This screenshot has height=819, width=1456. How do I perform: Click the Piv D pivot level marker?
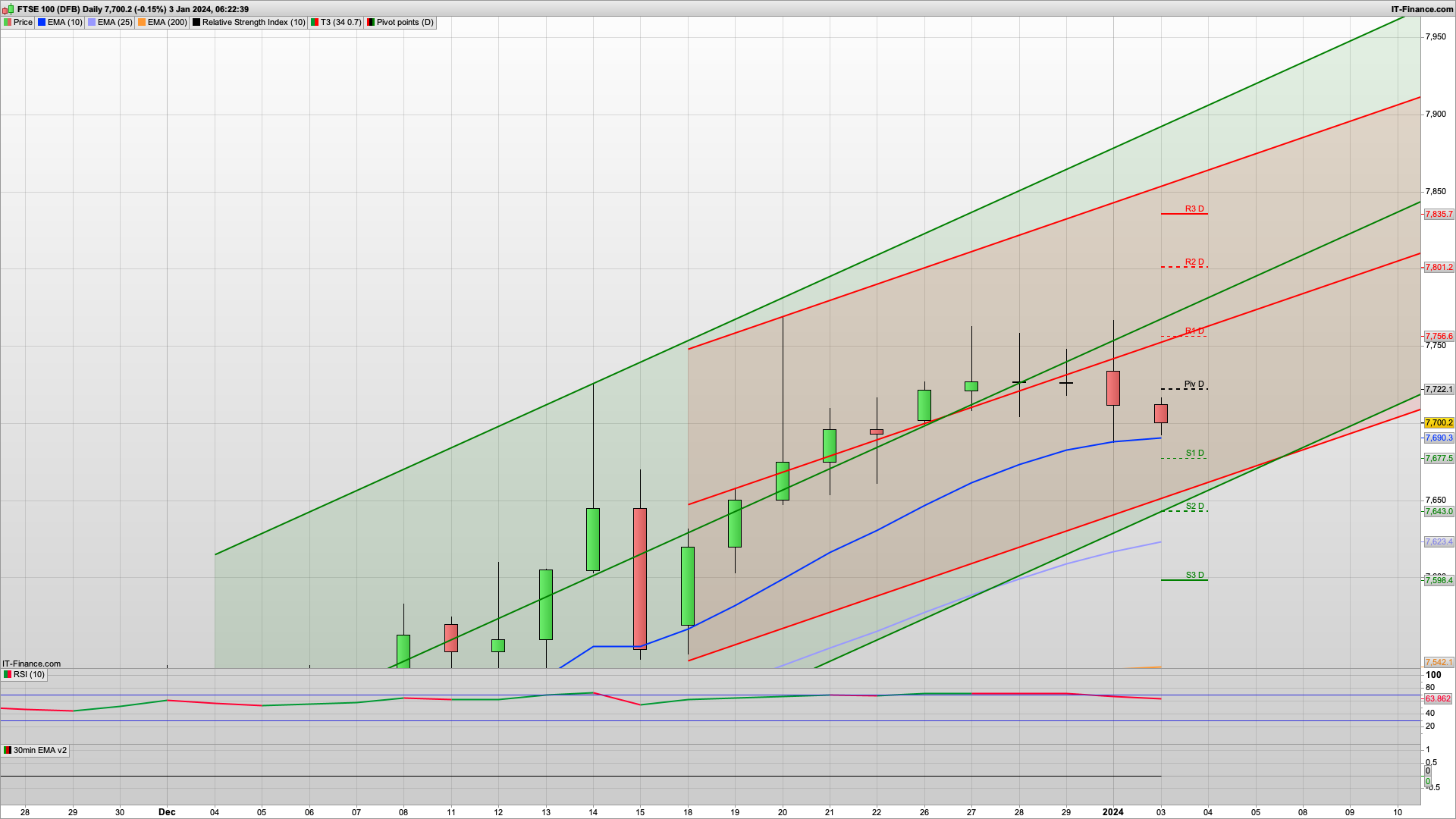1194,384
